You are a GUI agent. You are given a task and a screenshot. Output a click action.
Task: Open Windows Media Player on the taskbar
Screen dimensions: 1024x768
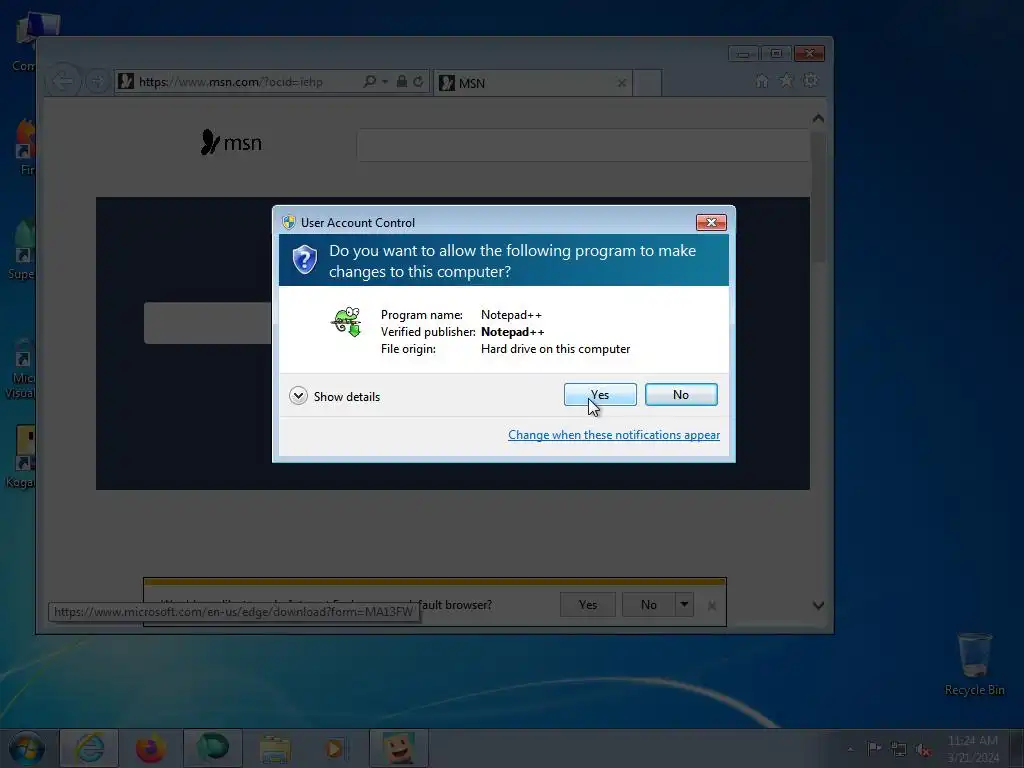coord(336,748)
